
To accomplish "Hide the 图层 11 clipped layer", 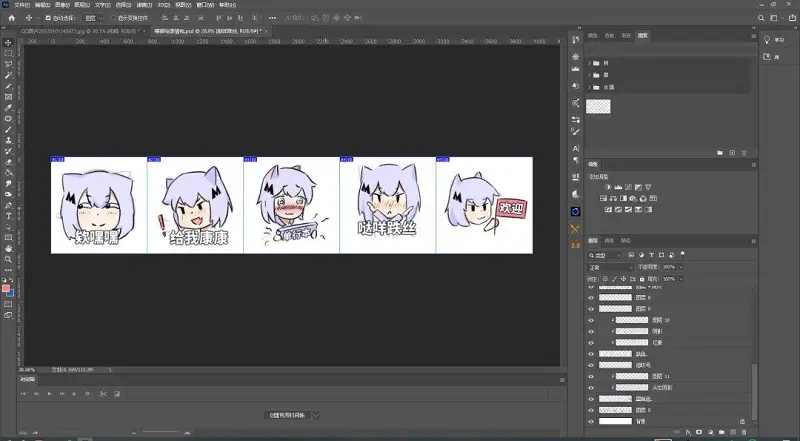I will click(x=591, y=376).
